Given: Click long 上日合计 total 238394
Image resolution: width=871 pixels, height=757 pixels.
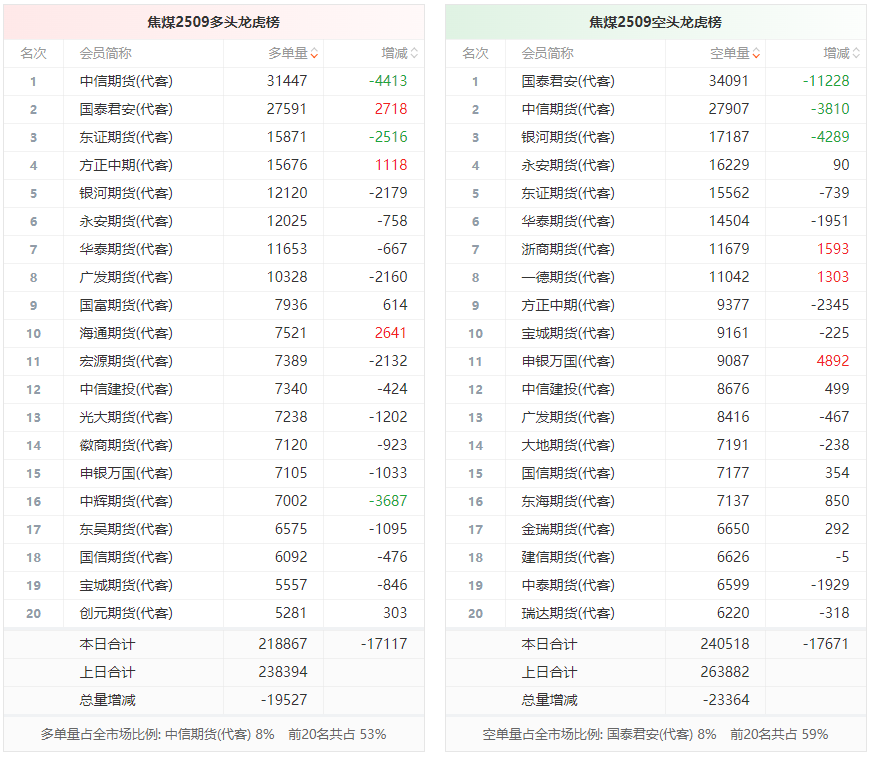Looking at the screenshot, I should [283, 672].
